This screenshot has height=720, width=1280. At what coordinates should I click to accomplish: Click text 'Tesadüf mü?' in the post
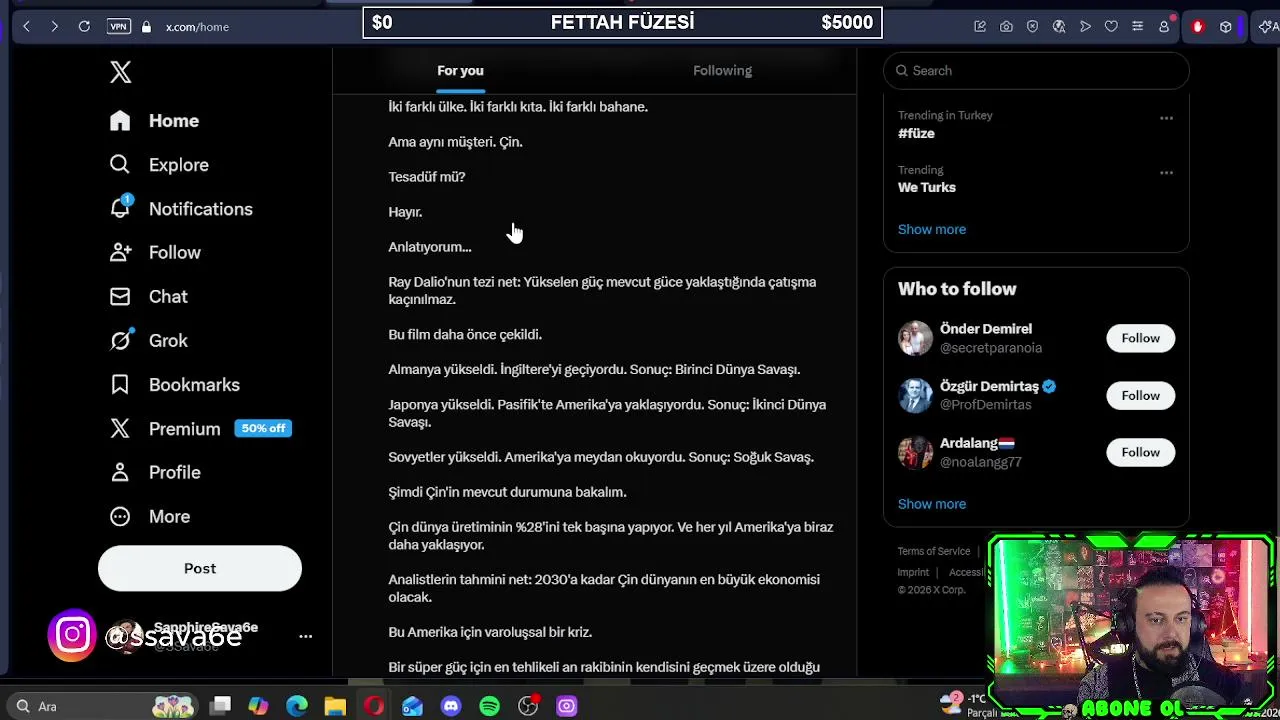pos(427,177)
